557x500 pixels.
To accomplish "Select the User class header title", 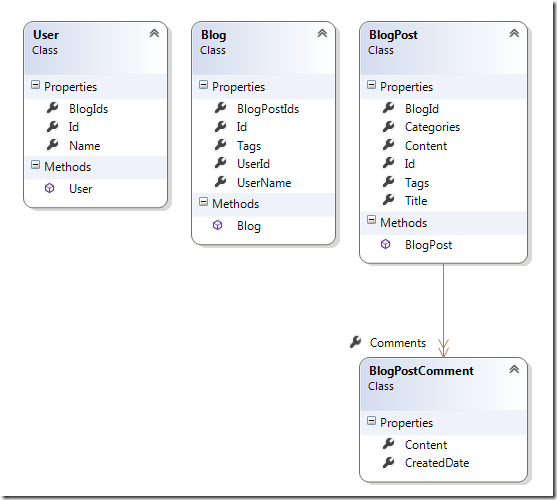I will [x=46, y=35].
